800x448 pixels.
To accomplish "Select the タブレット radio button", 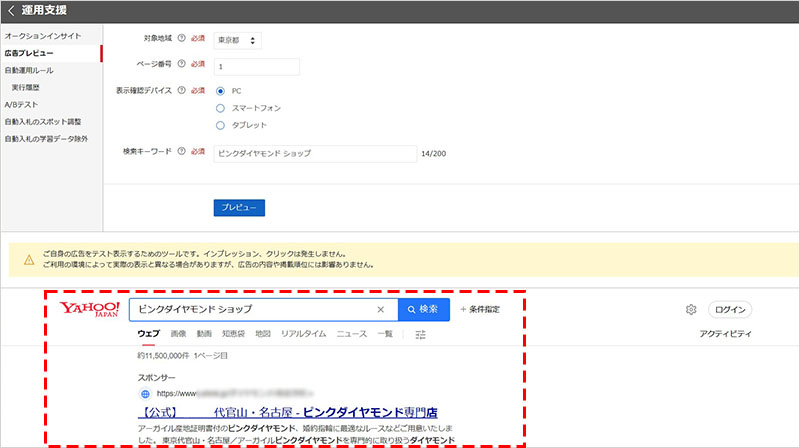I will click(221, 125).
